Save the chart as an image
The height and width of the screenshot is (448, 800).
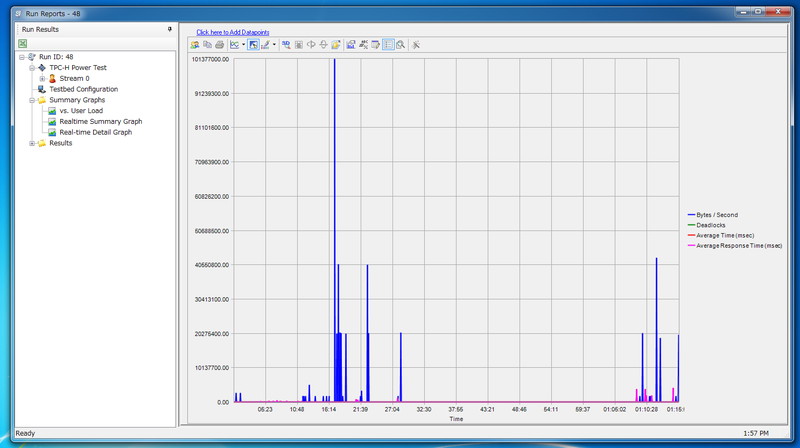tap(351, 45)
